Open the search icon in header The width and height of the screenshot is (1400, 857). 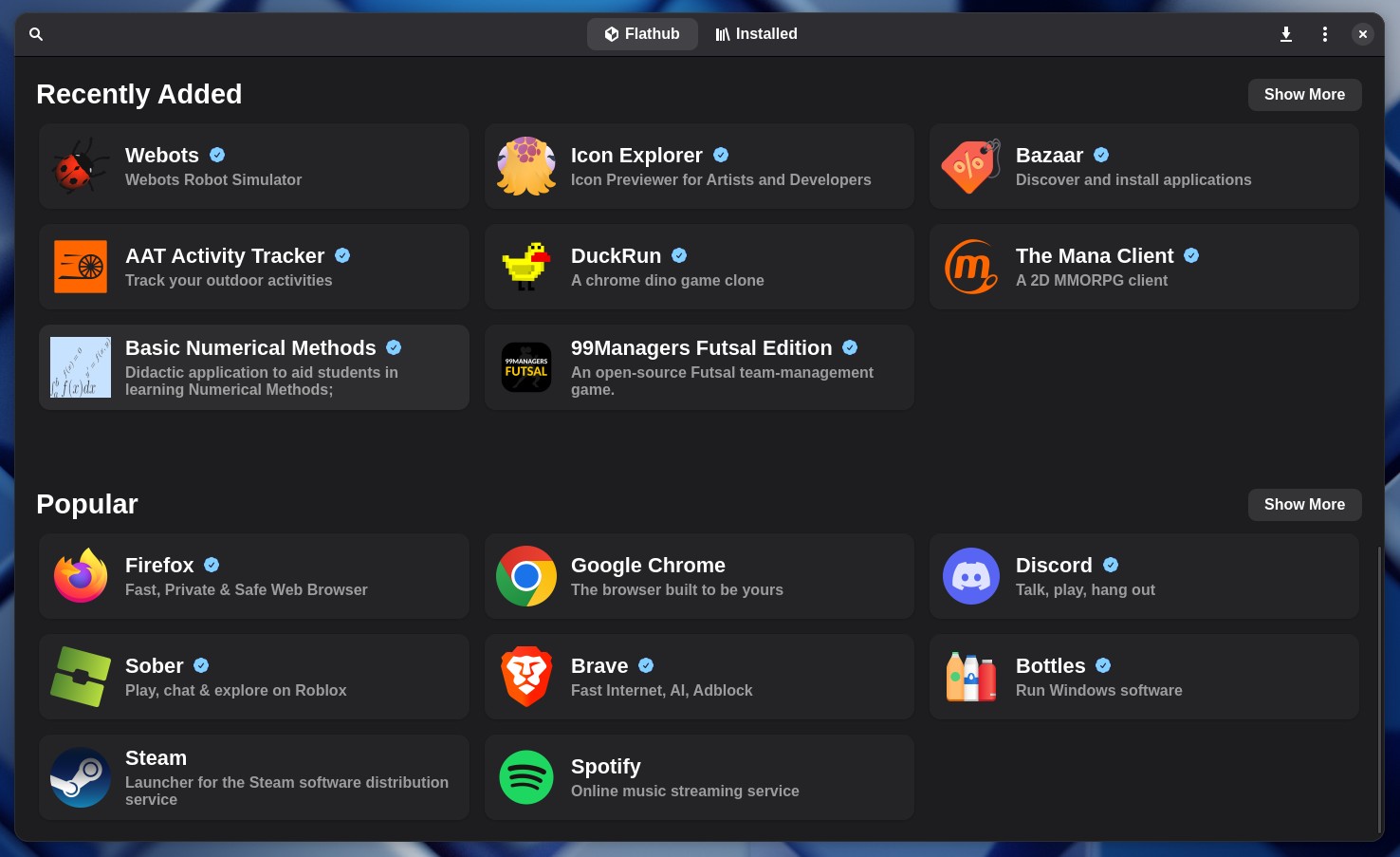point(36,34)
